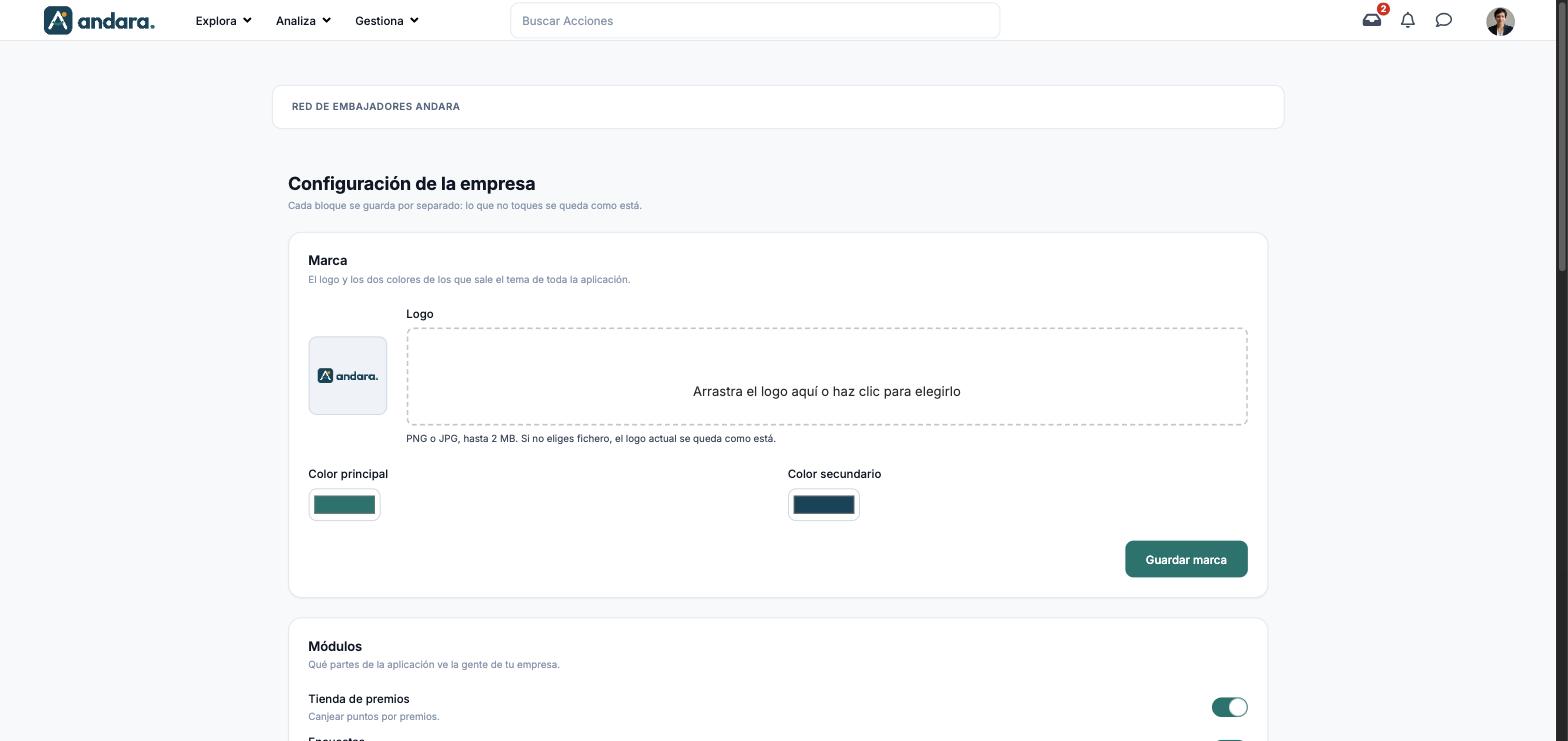Open the notifications bell

pyautogui.click(x=1408, y=20)
